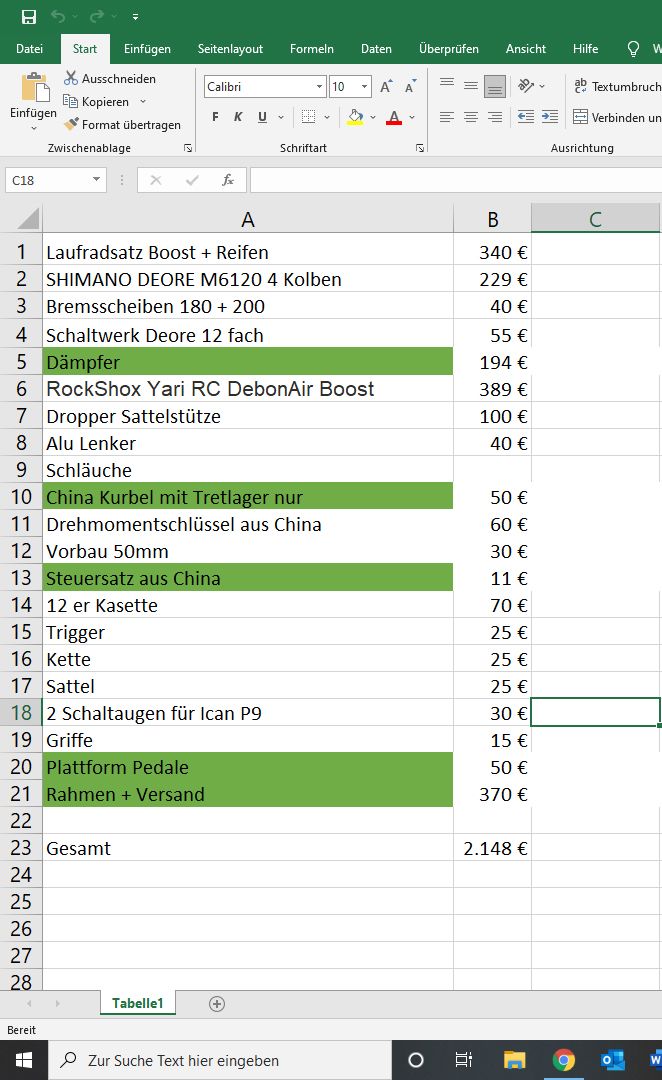
Task: Open the Name Box dropdown arrow
Action: click(x=96, y=180)
